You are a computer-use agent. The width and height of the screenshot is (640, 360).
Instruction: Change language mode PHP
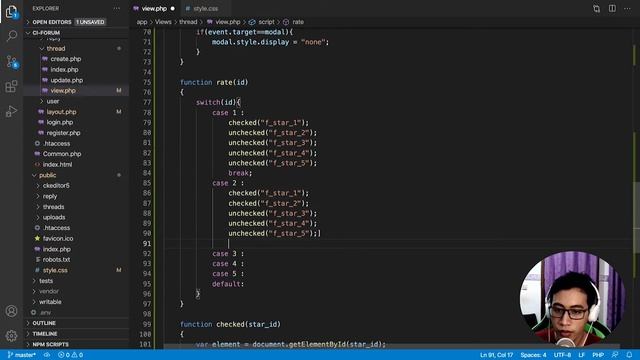(x=598, y=355)
